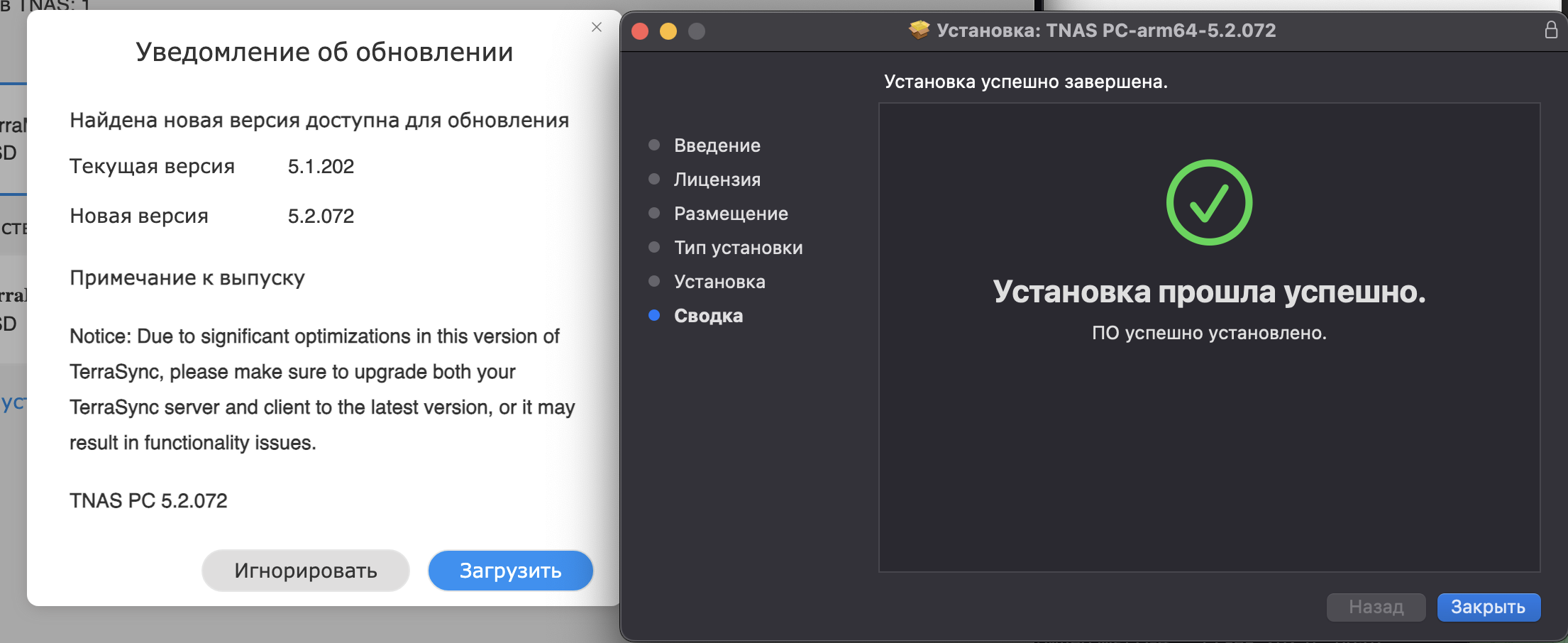Click the gray zoom button of installer window
1568x643 pixels.
click(697, 31)
